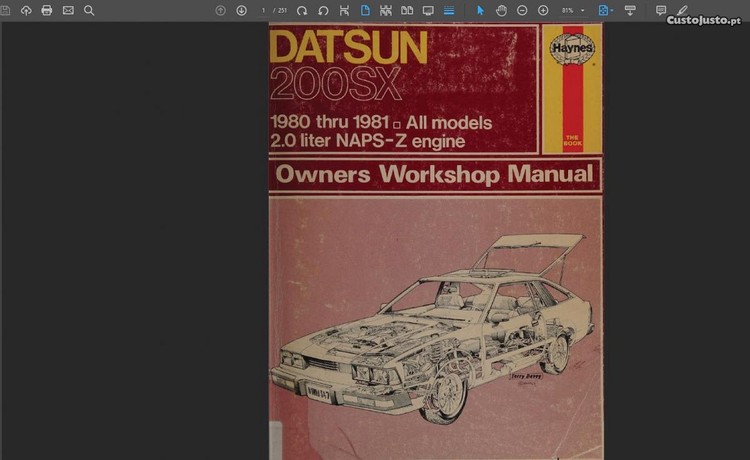The height and width of the screenshot is (460, 750).
Task: Click the zoom out minus button
Action: [522, 10]
